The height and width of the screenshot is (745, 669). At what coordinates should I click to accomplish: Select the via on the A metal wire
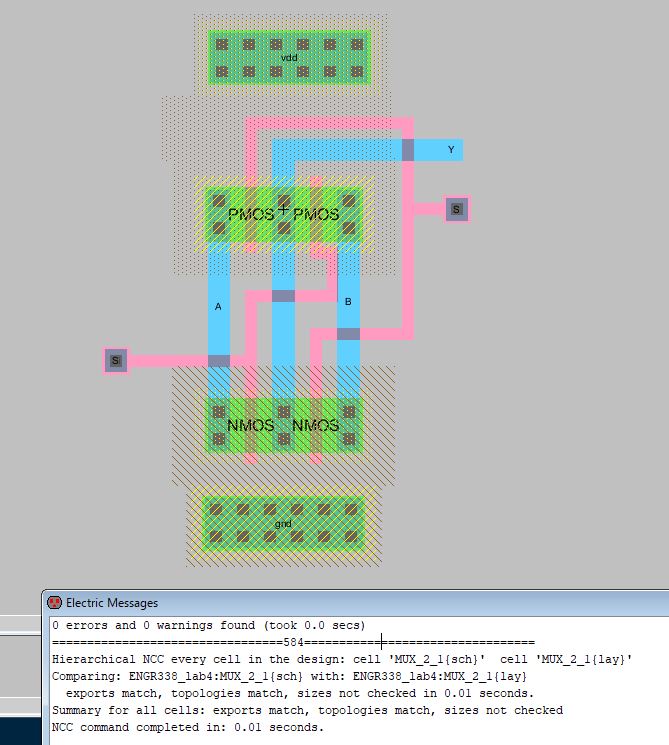218,361
